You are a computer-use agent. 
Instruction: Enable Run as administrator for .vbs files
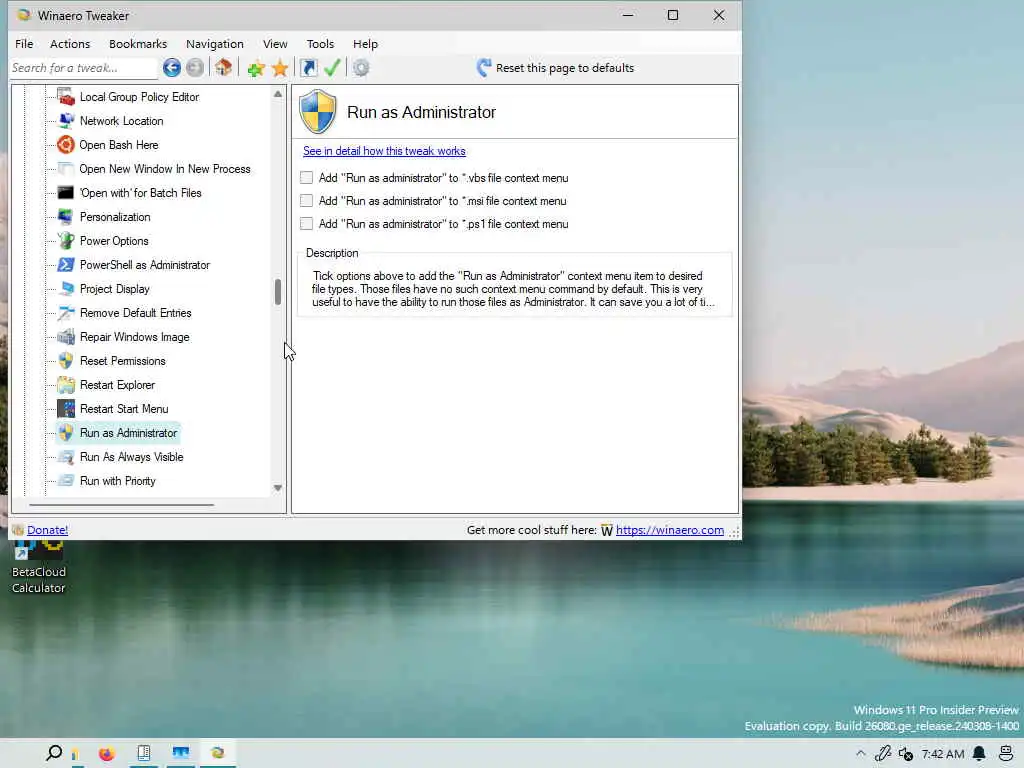coord(306,178)
